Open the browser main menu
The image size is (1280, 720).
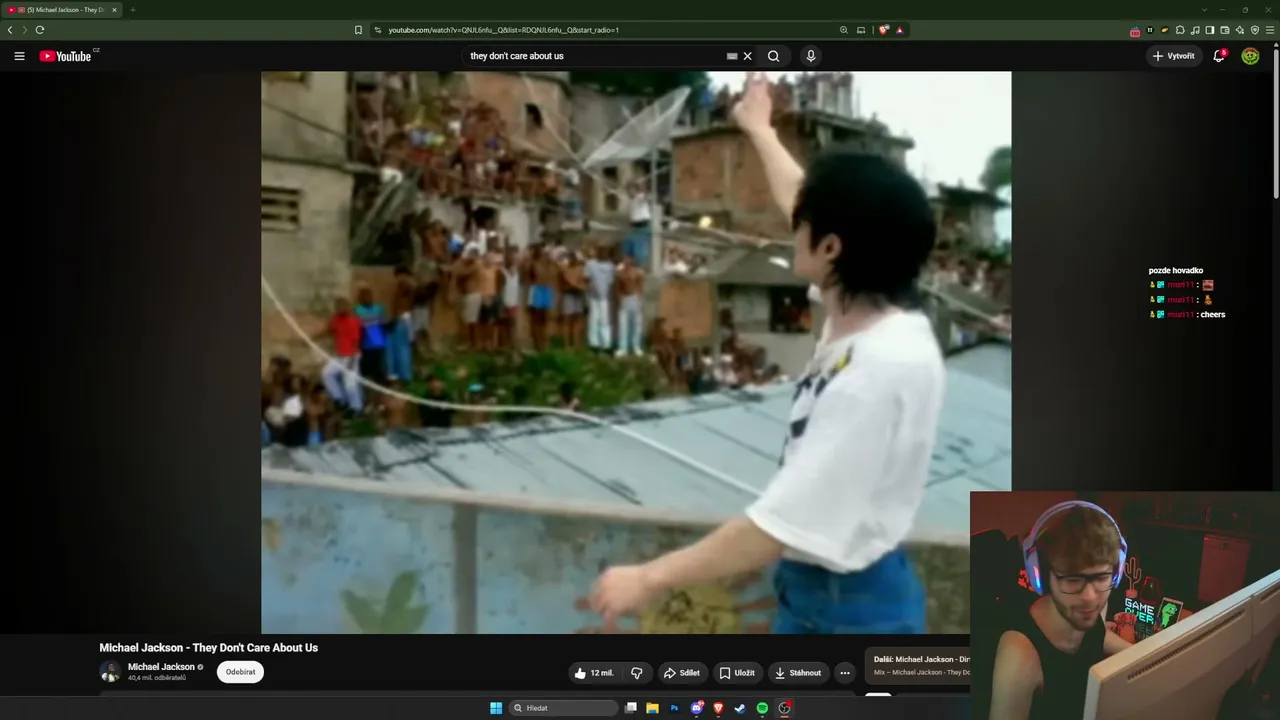(x=1270, y=30)
